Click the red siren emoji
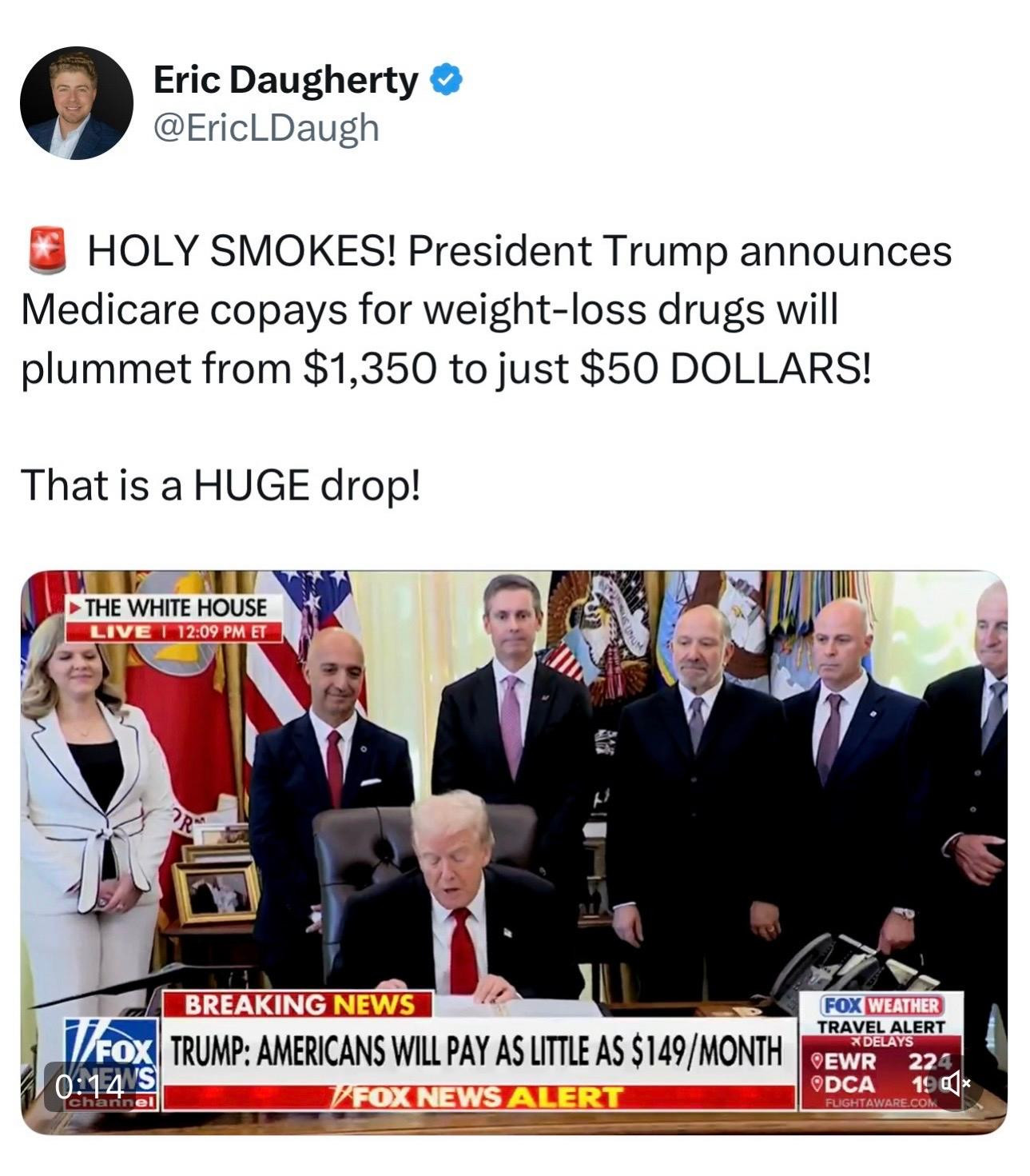 click(48, 251)
